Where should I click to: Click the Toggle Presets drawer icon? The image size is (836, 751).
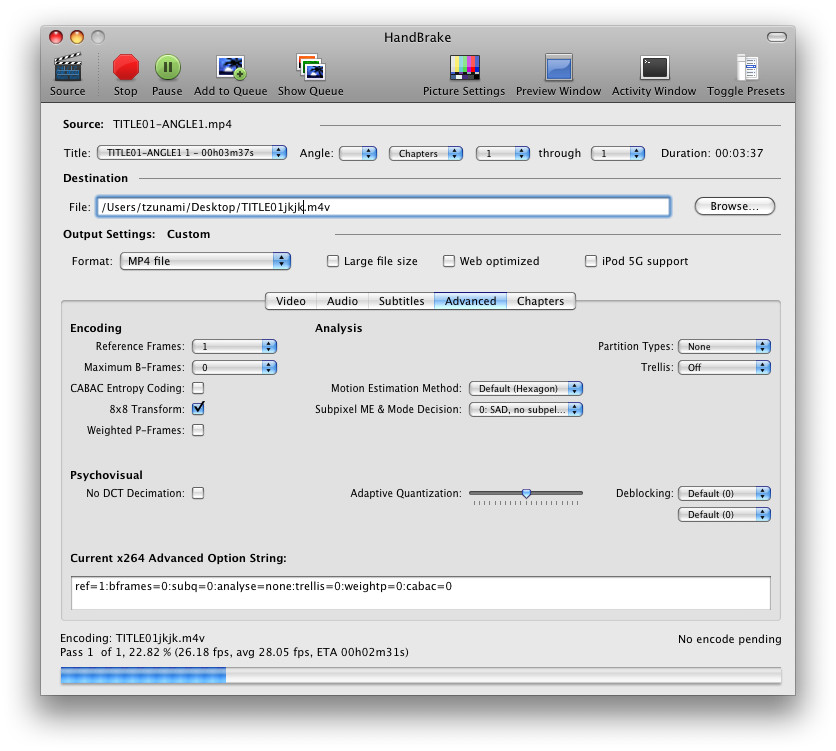point(746,67)
